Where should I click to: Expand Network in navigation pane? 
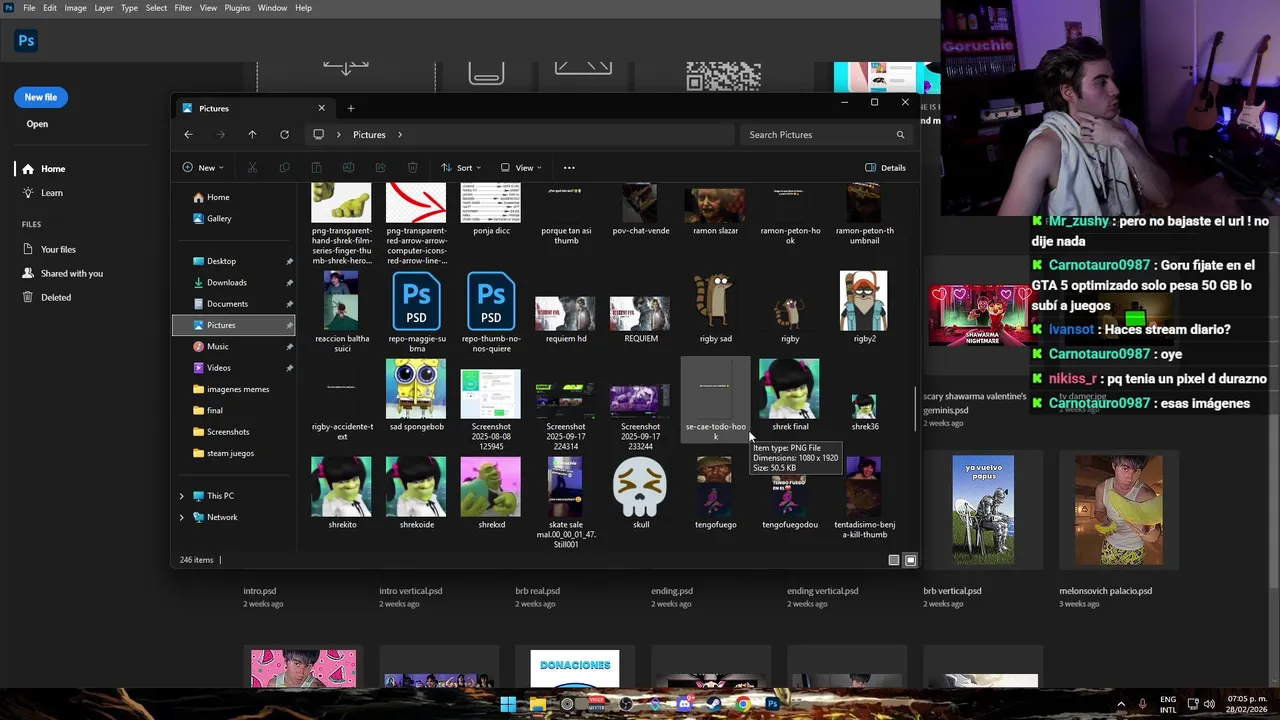(x=181, y=517)
